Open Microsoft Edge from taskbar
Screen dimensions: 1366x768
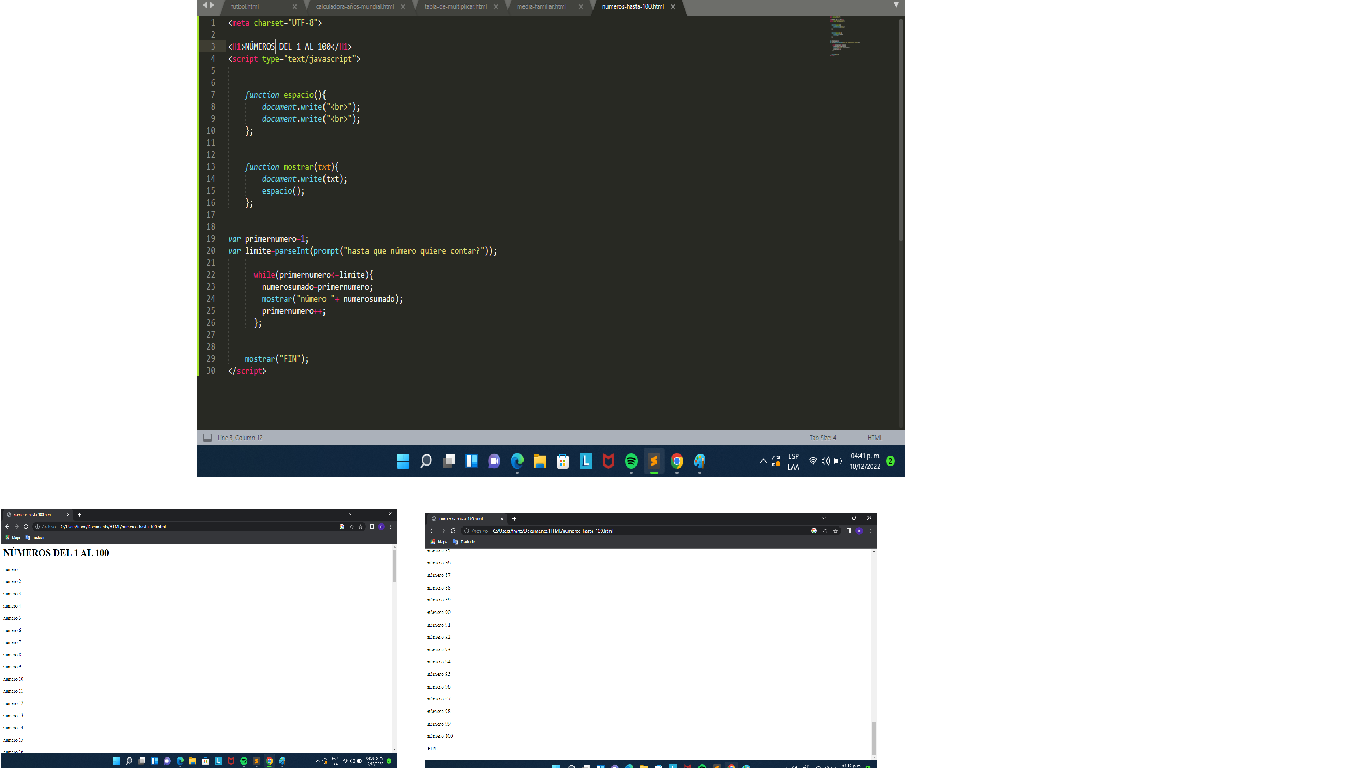tap(517, 461)
